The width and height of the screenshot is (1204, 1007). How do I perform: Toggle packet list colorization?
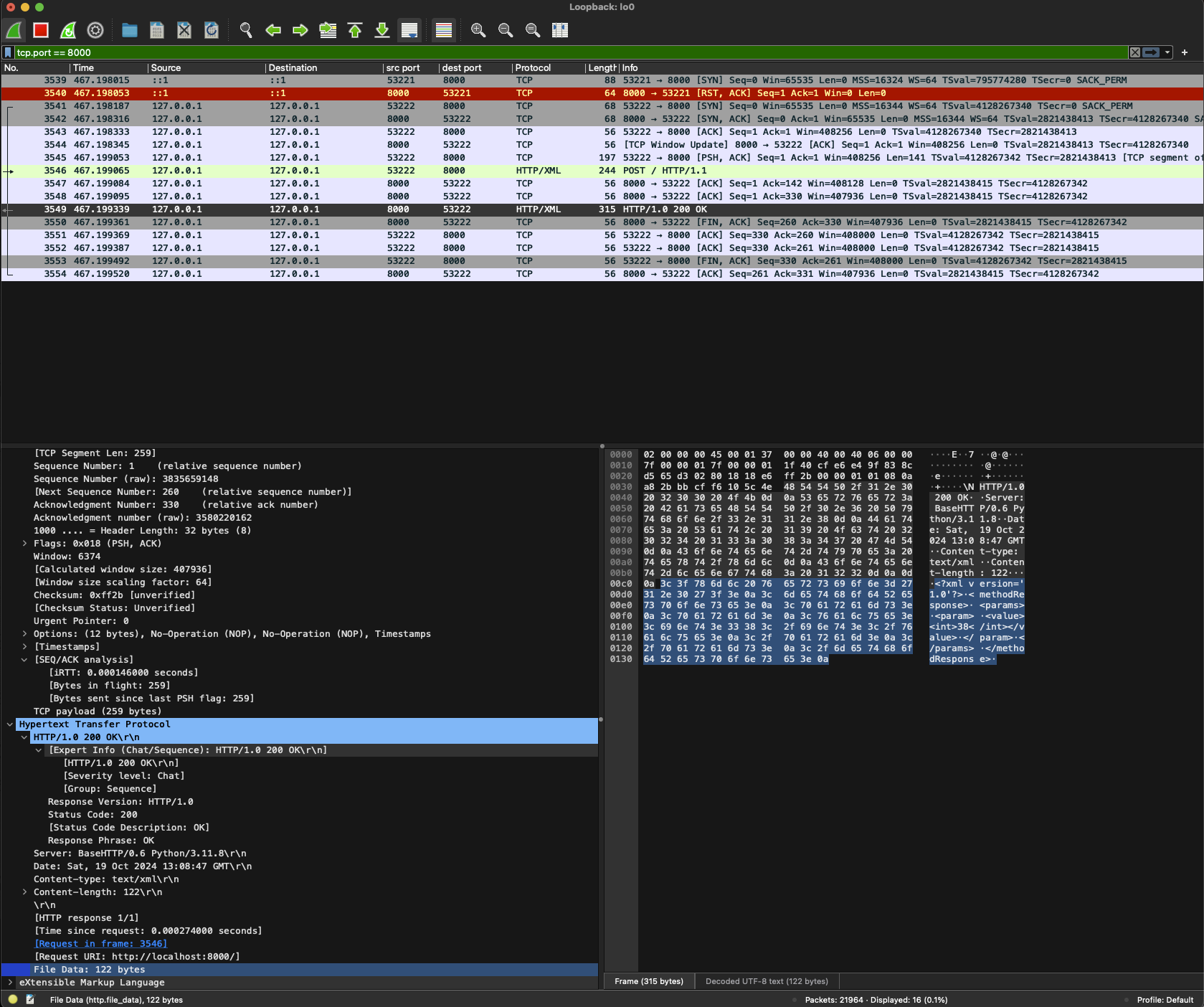coord(444,30)
